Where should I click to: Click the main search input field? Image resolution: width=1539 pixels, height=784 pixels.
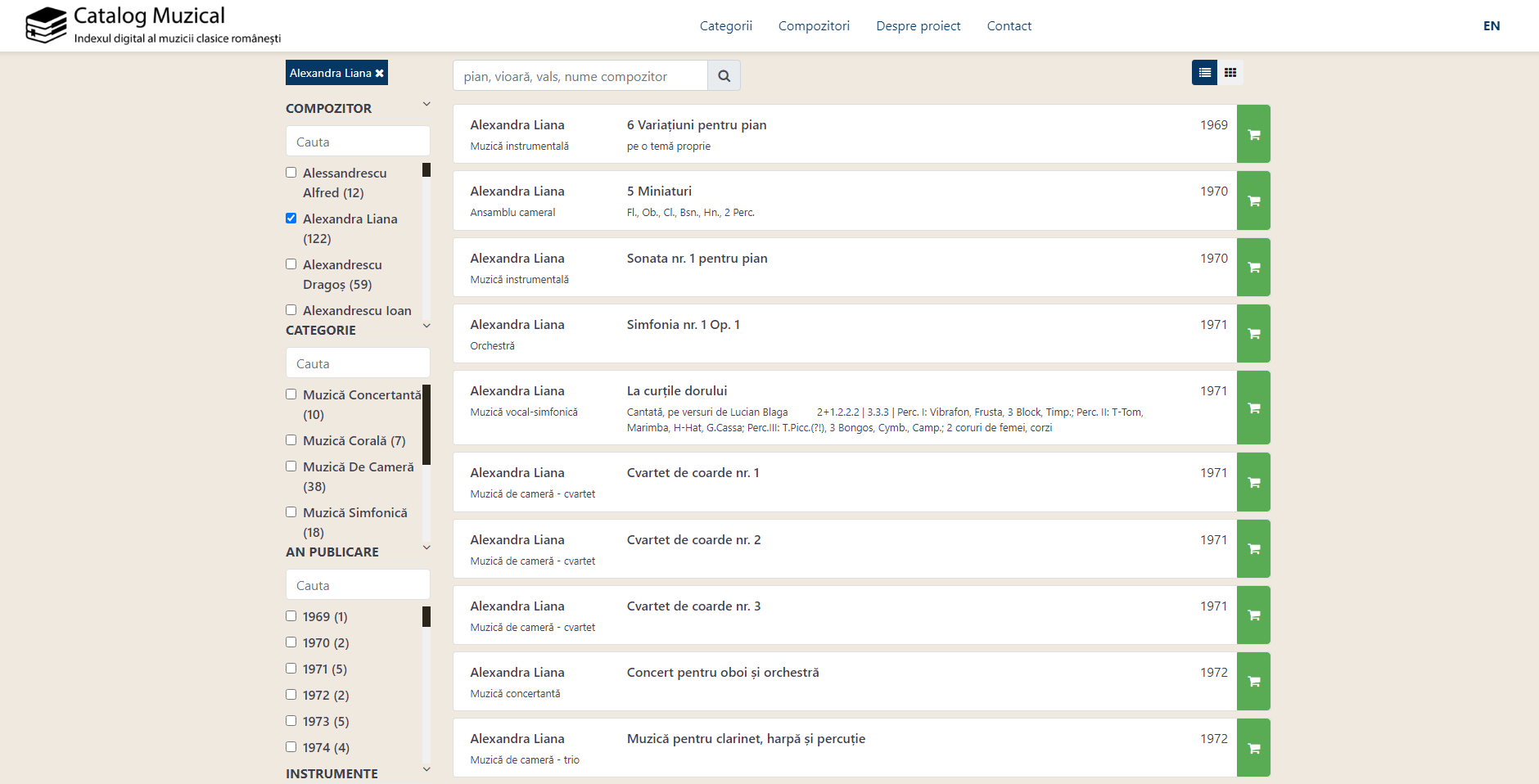pyautogui.click(x=580, y=76)
